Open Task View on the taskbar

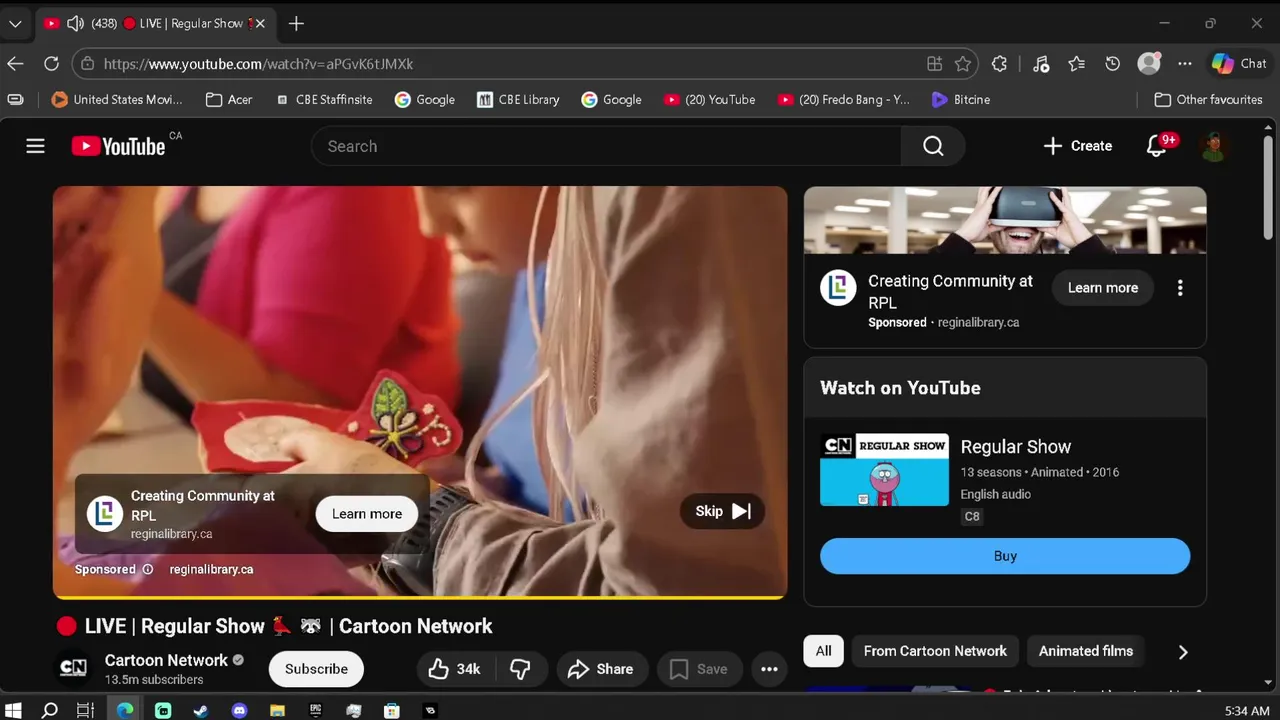86,711
